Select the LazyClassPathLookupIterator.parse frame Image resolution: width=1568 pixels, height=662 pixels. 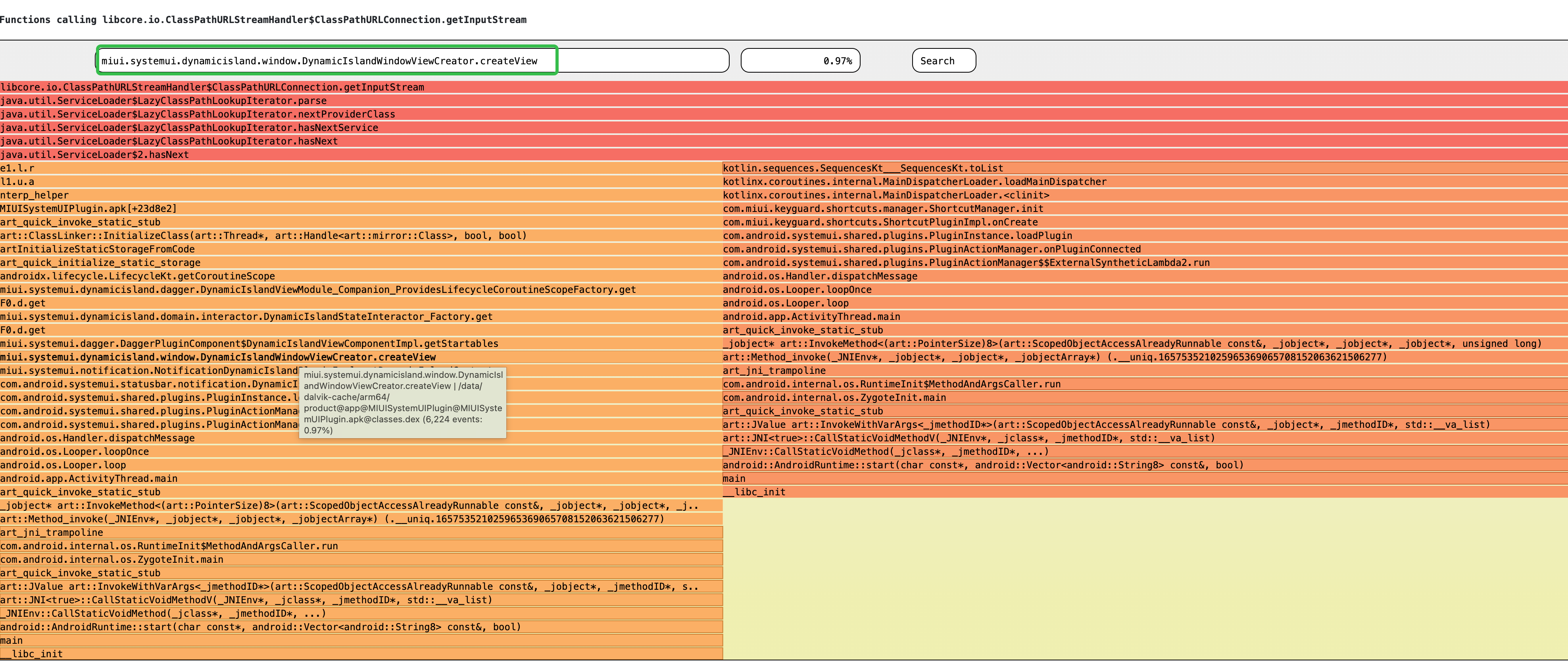[784, 100]
